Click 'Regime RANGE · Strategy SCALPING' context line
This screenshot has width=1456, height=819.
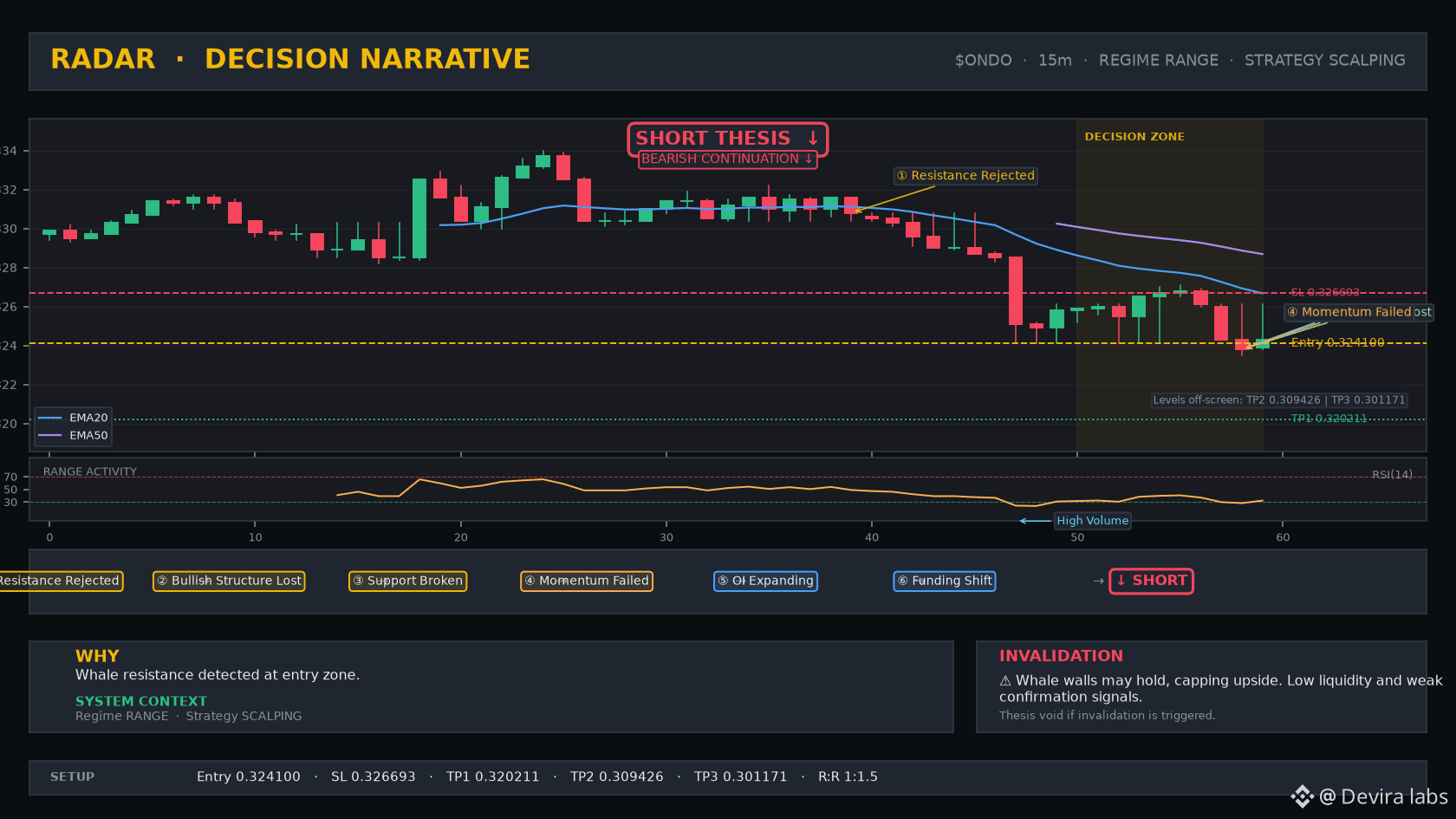pyautogui.click(x=189, y=717)
